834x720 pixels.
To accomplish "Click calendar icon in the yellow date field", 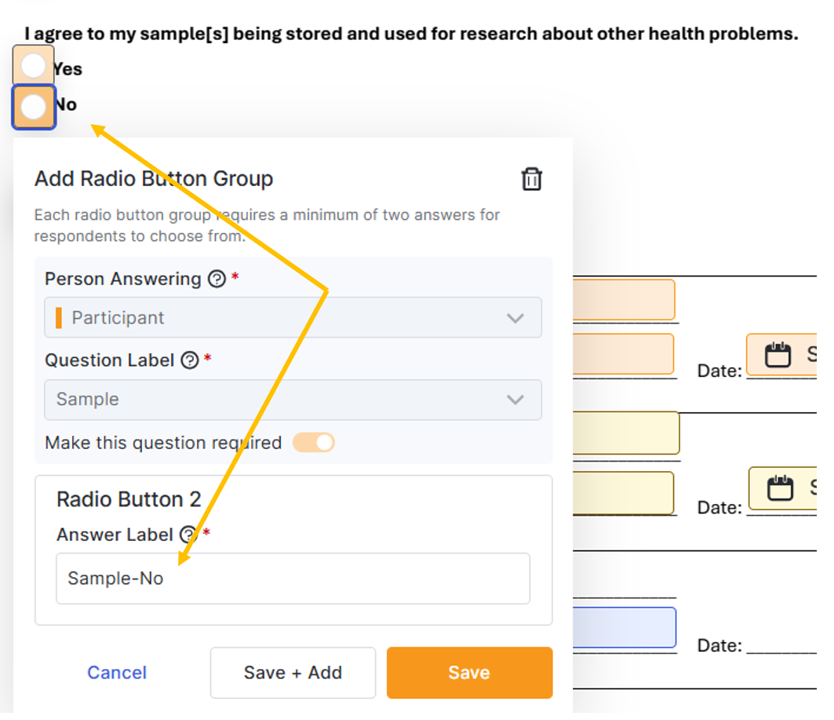I will click(778, 488).
